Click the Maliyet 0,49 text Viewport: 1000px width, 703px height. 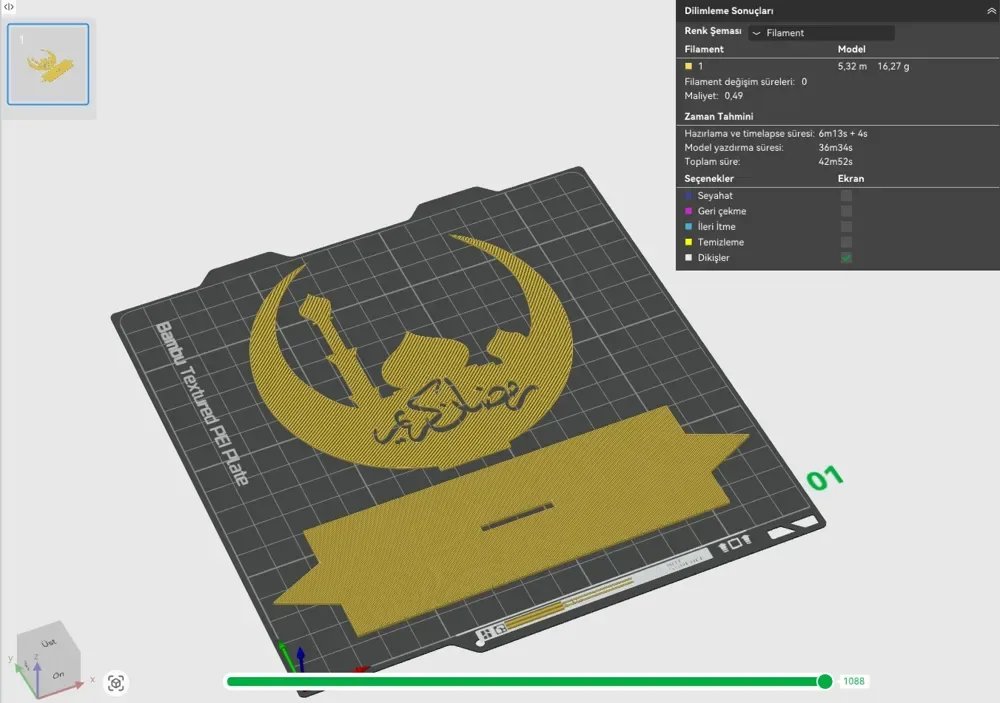(714, 96)
